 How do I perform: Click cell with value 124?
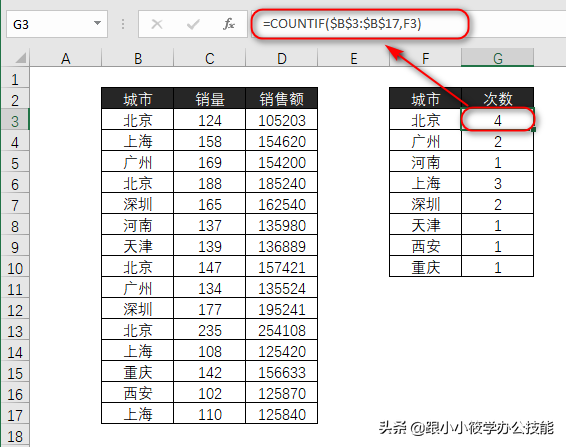click(209, 120)
